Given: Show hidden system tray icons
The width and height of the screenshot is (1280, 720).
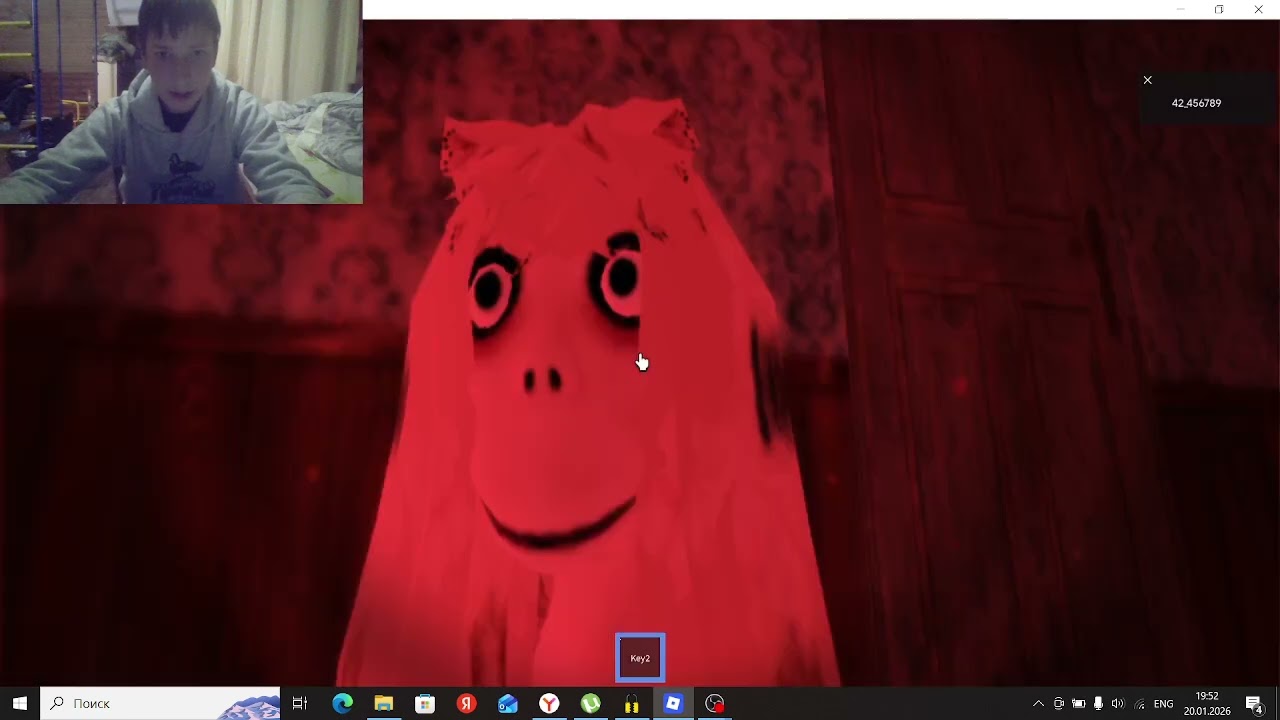Looking at the screenshot, I should pos(1038,704).
